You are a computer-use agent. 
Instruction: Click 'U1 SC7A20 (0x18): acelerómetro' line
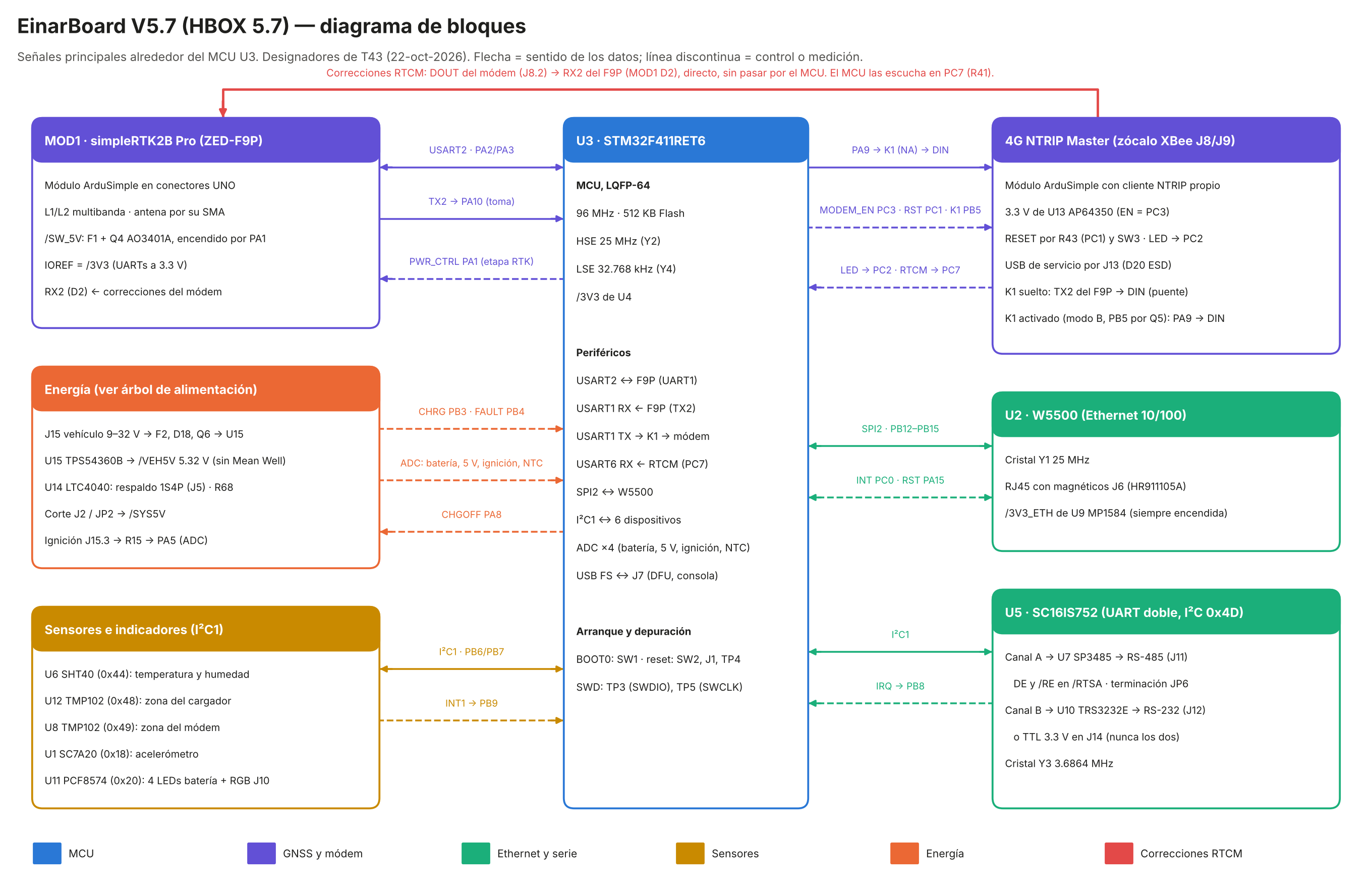pos(121,754)
